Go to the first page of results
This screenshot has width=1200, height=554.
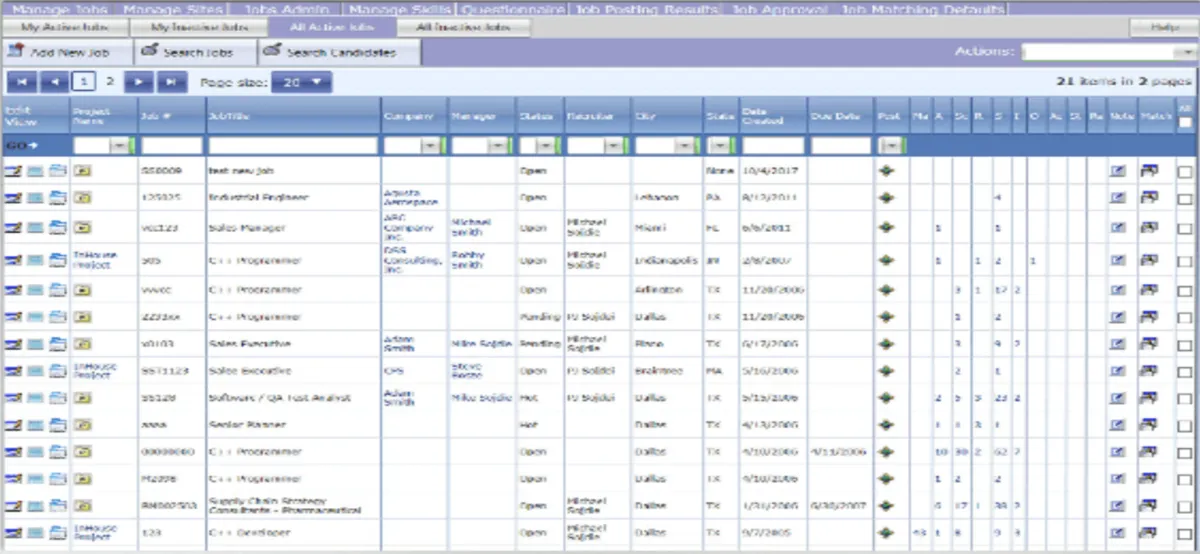[x=22, y=82]
